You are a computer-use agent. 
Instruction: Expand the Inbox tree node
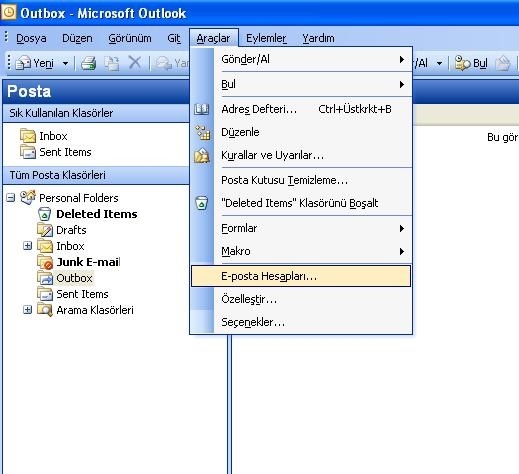point(28,246)
